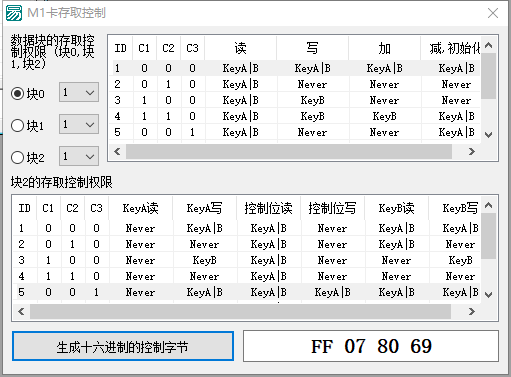Click the bottom table vertical scrollbar thumb

[x=489, y=236]
